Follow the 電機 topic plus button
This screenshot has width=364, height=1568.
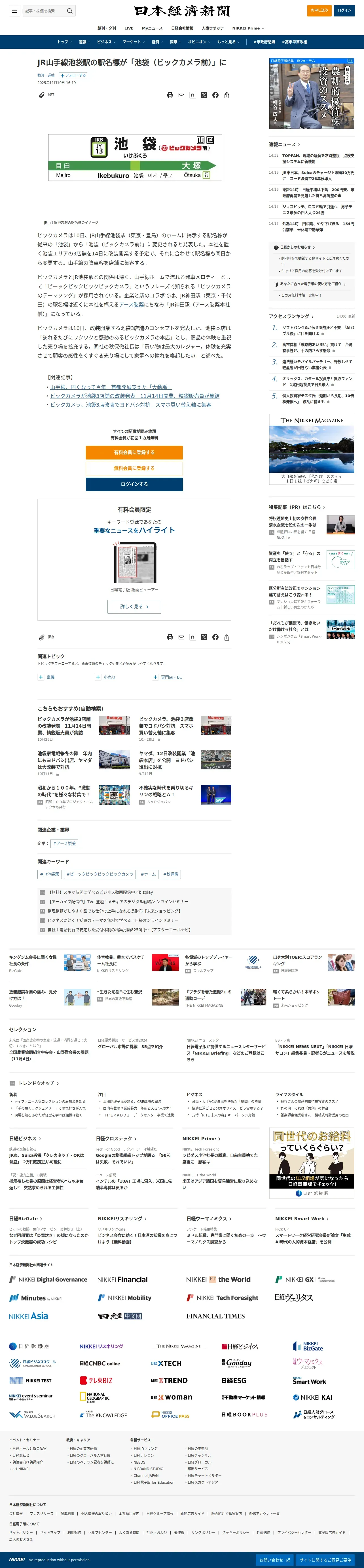41,677
